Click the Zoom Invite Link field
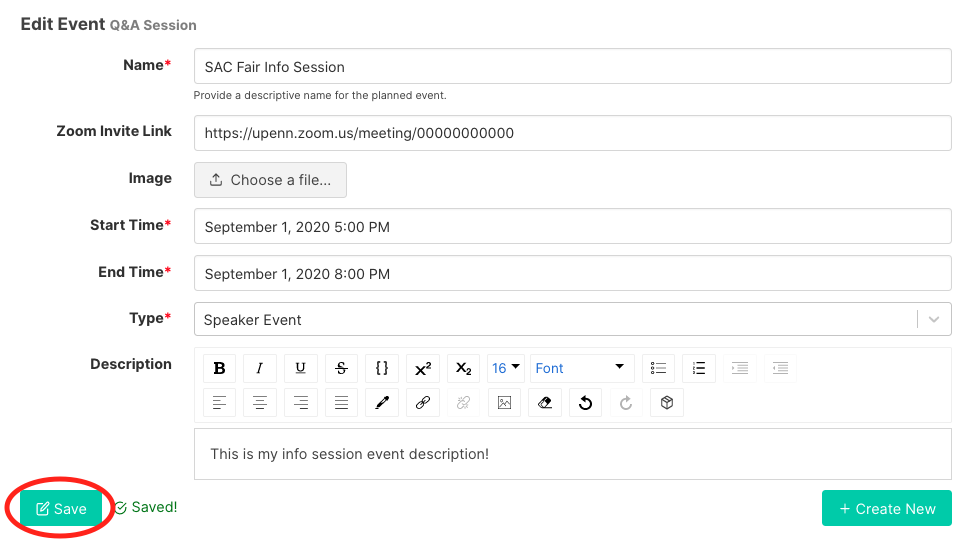Image resolution: width=973 pixels, height=543 pixels. coord(572,133)
